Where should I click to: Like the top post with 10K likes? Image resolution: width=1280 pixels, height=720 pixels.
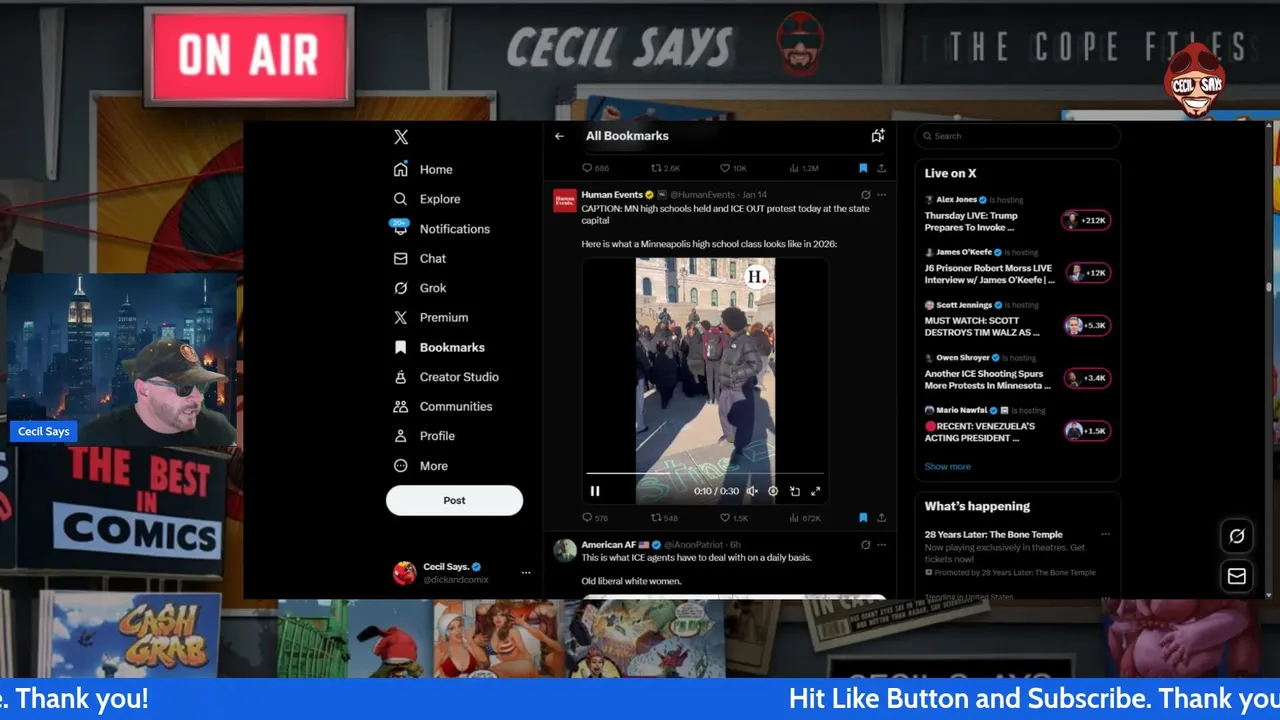click(734, 168)
